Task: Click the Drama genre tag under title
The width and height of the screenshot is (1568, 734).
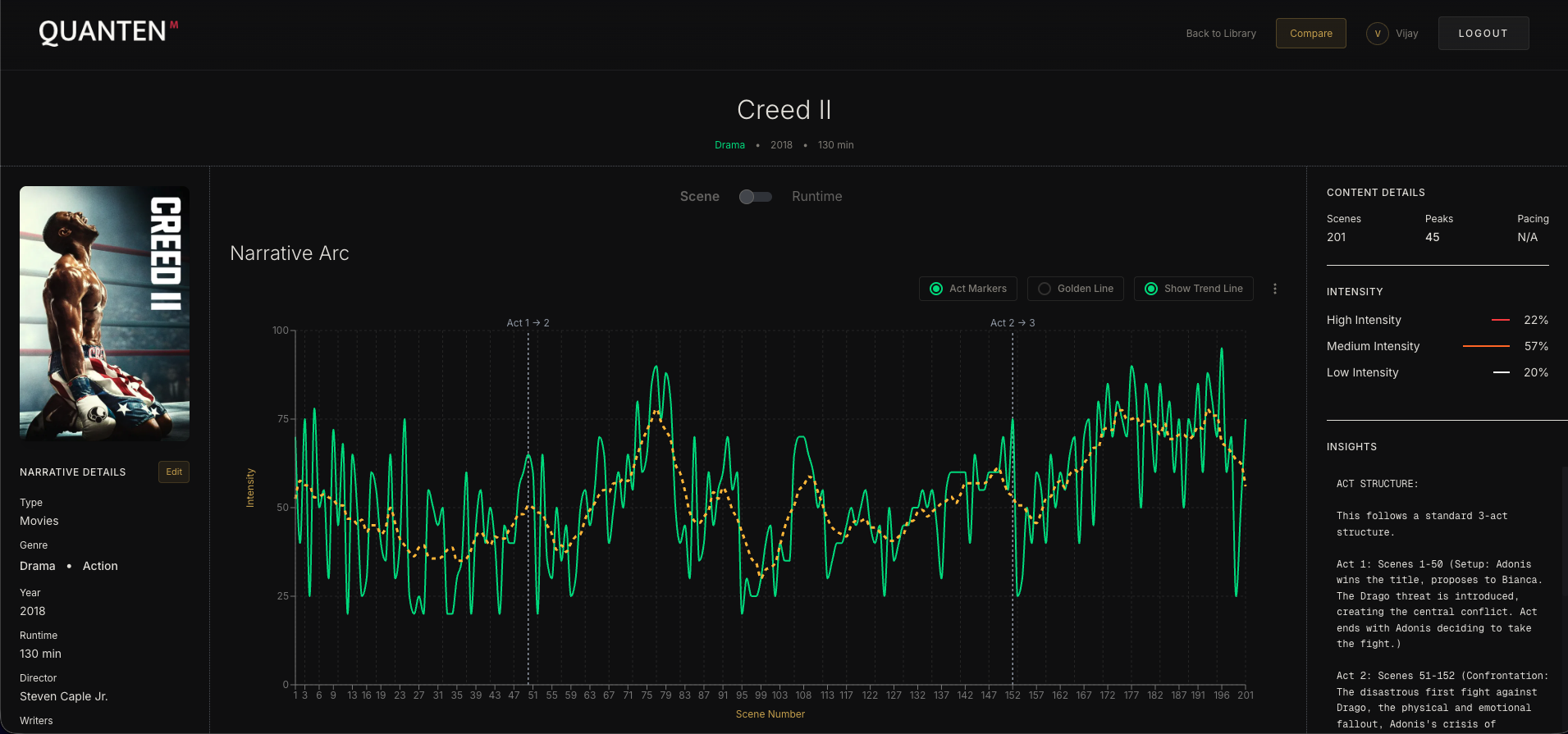Action: click(729, 145)
